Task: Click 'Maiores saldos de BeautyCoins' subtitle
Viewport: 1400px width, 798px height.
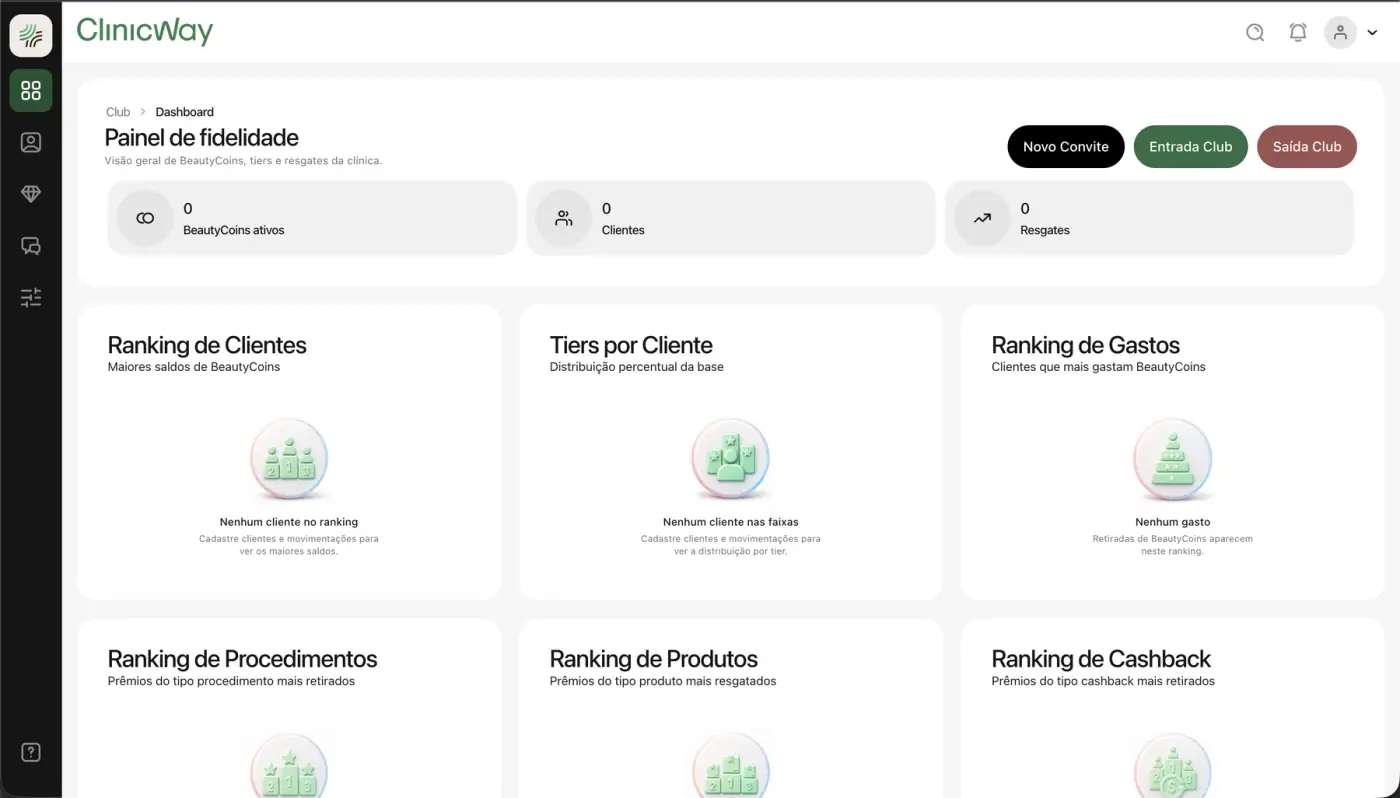Action: (194, 367)
